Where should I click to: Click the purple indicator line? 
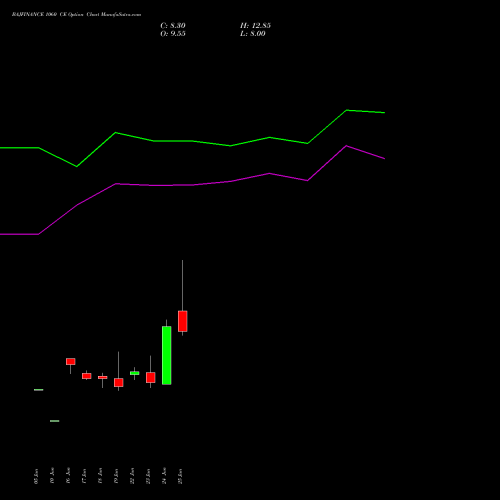(192, 185)
